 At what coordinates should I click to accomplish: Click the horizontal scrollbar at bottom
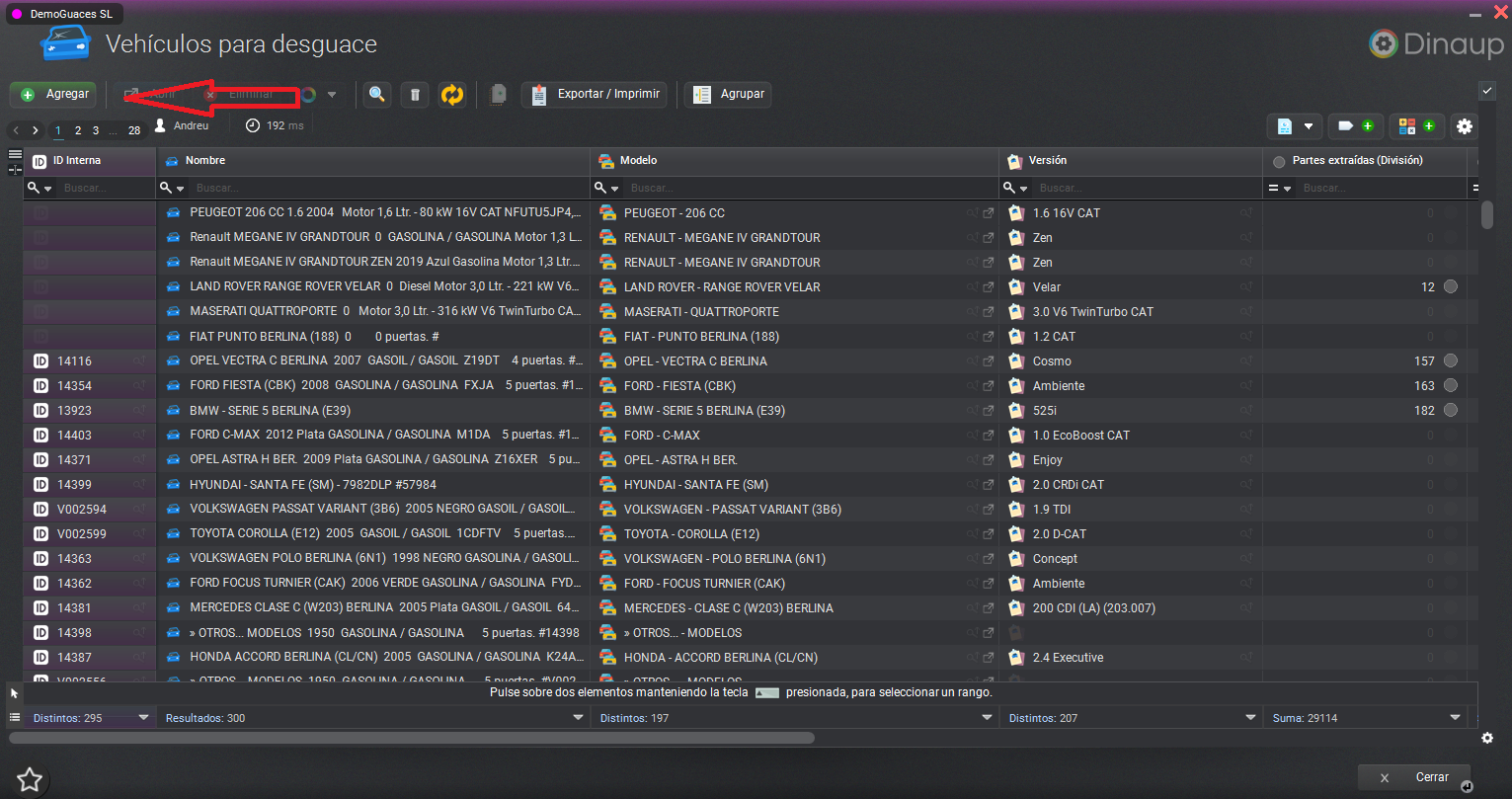point(411,738)
